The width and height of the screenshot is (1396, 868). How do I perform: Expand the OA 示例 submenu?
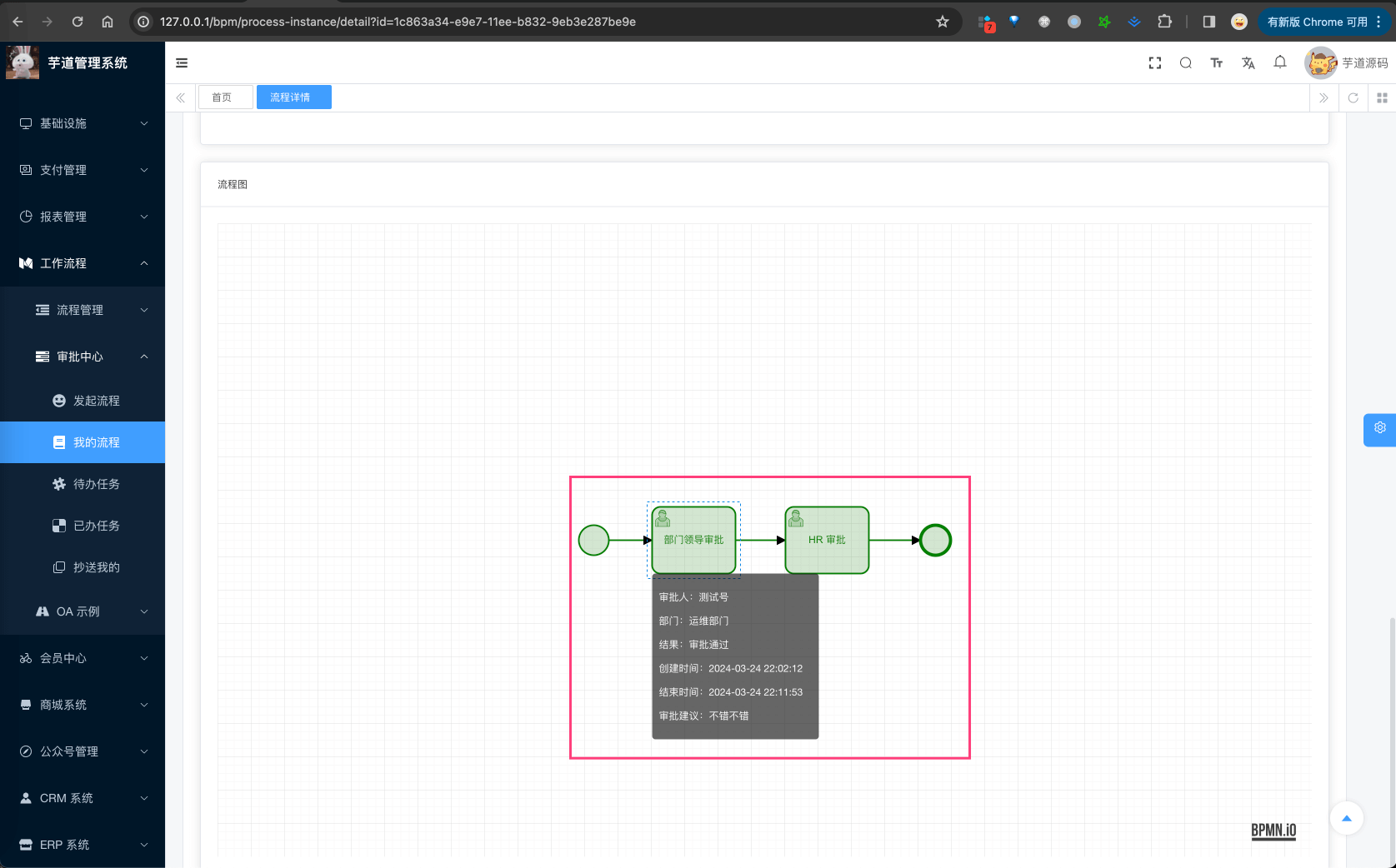tap(83, 611)
